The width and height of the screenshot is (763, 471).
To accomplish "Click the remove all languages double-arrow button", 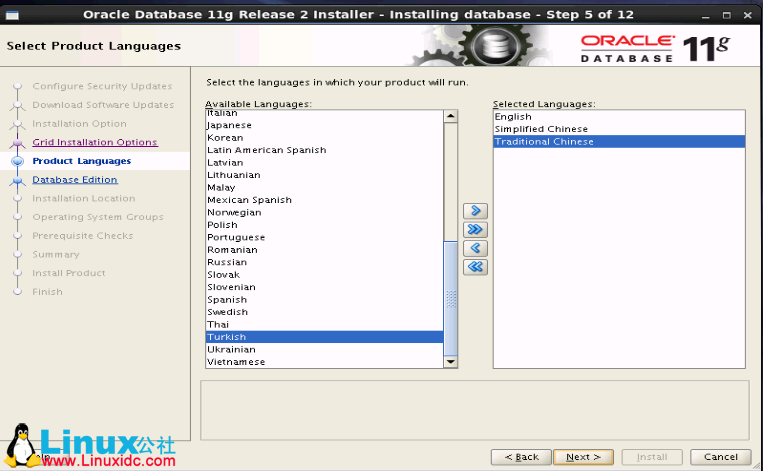I will [475, 267].
